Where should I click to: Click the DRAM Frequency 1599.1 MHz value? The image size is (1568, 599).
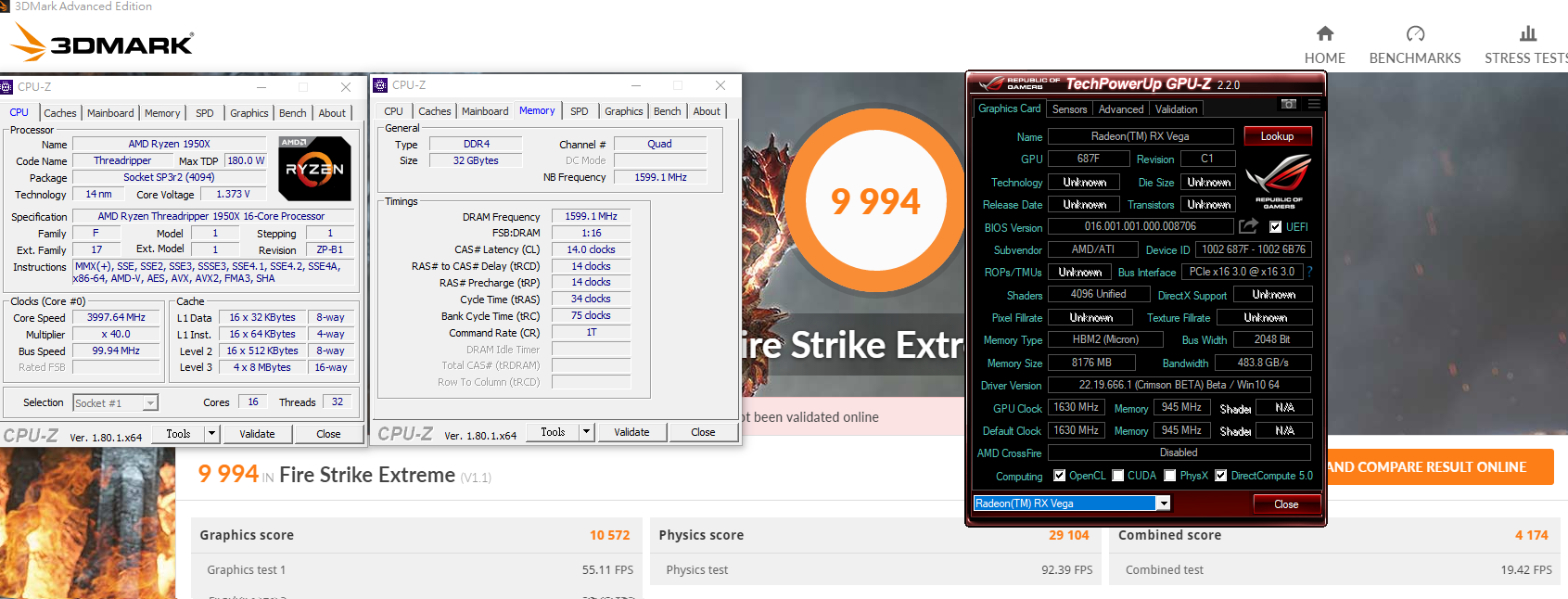pyautogui.click(x=592, y=216)
